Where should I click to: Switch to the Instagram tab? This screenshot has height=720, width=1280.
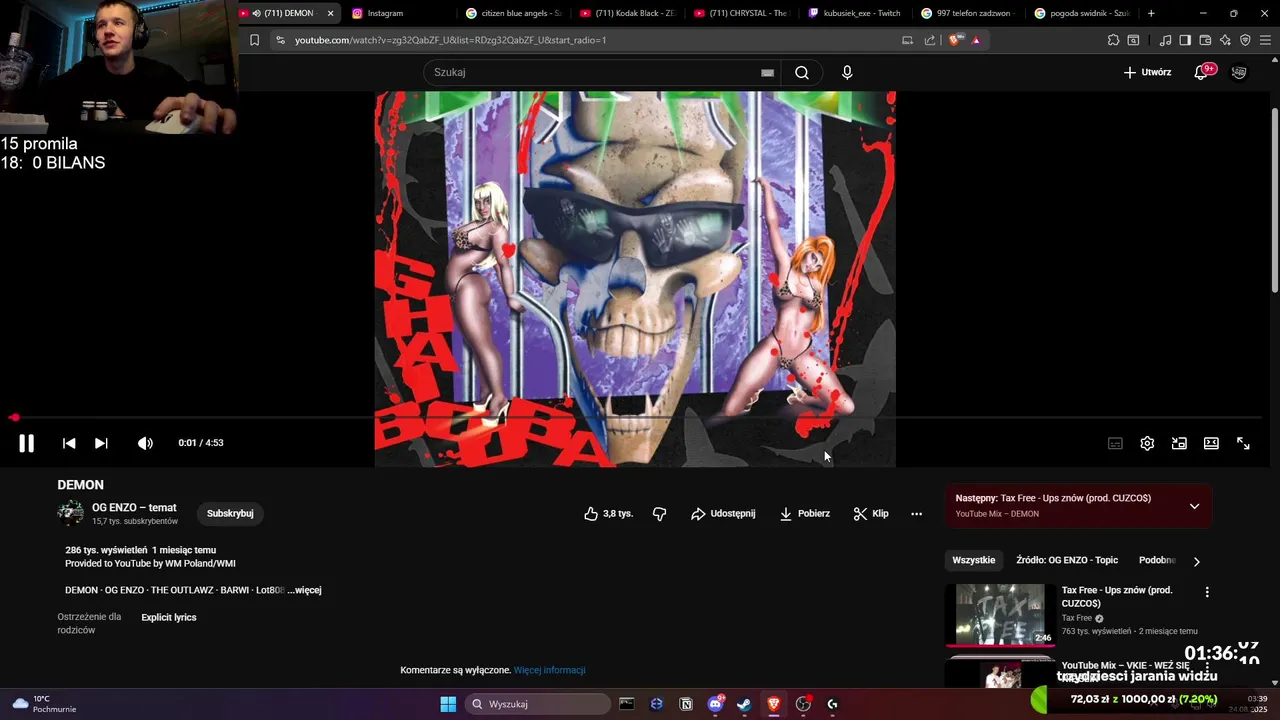tap(395, 13)
